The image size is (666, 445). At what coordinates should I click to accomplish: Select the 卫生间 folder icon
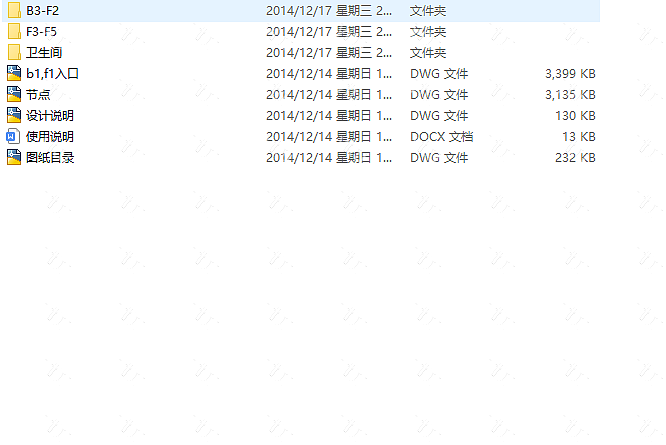pyautogui.click(x=14, y=52)
